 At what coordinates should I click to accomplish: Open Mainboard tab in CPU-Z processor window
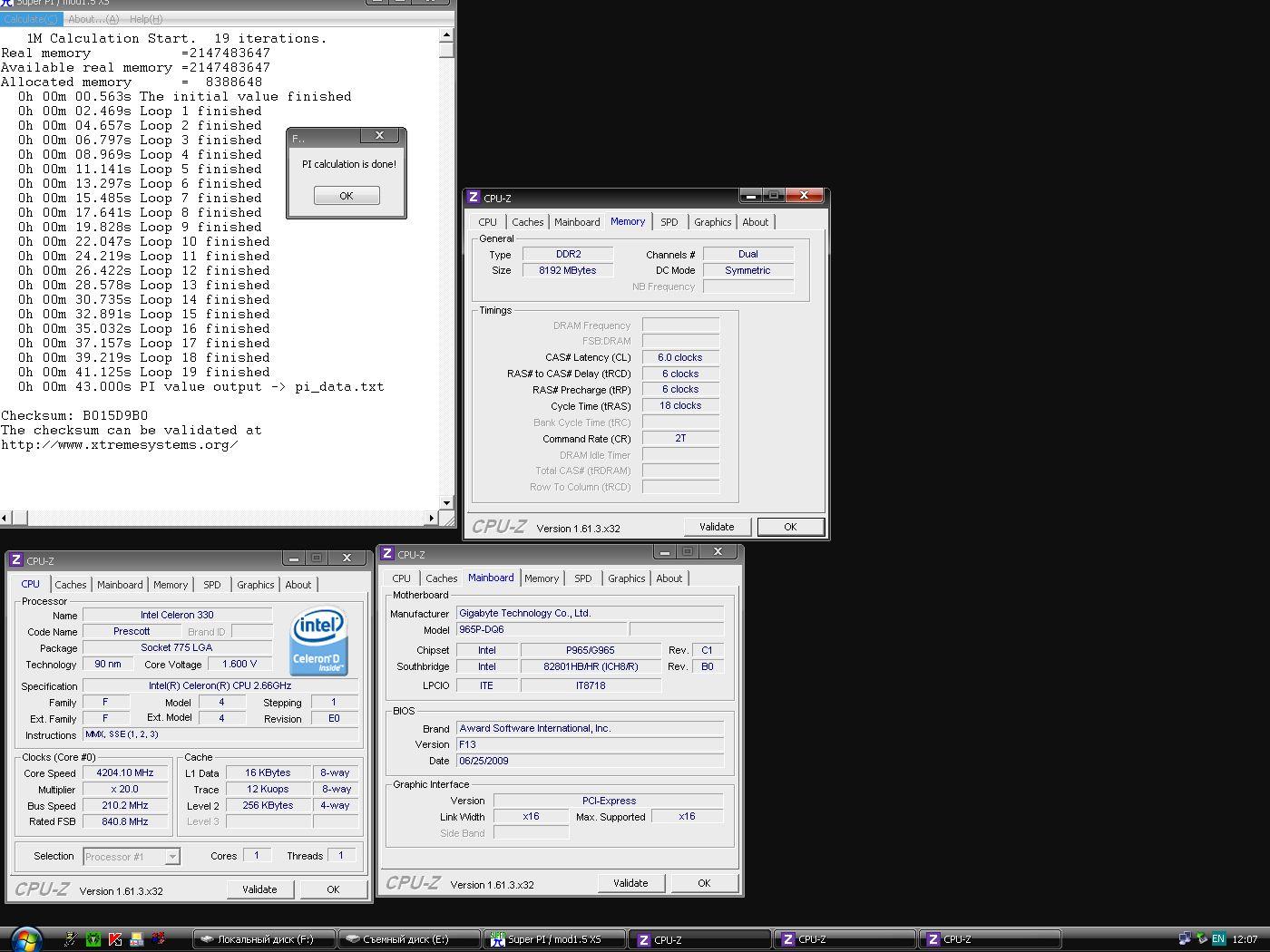pyautogui.click(x=120, y=585)
